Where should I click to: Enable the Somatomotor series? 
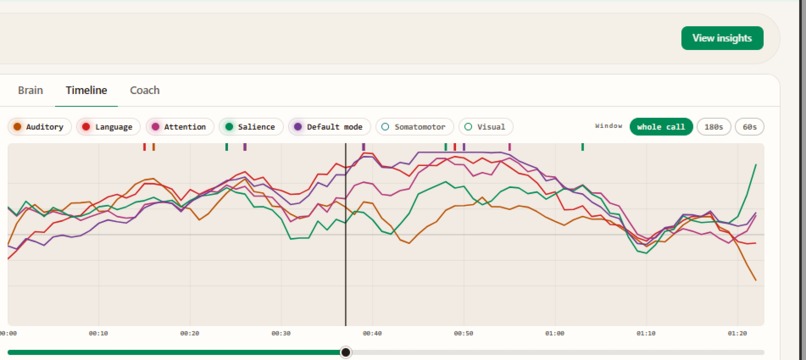[415, 127]
